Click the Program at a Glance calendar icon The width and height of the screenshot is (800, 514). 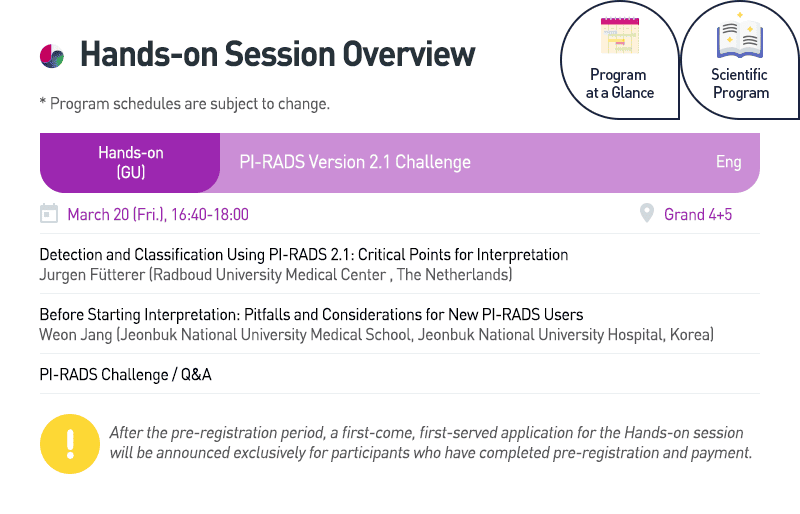[619, 37]
